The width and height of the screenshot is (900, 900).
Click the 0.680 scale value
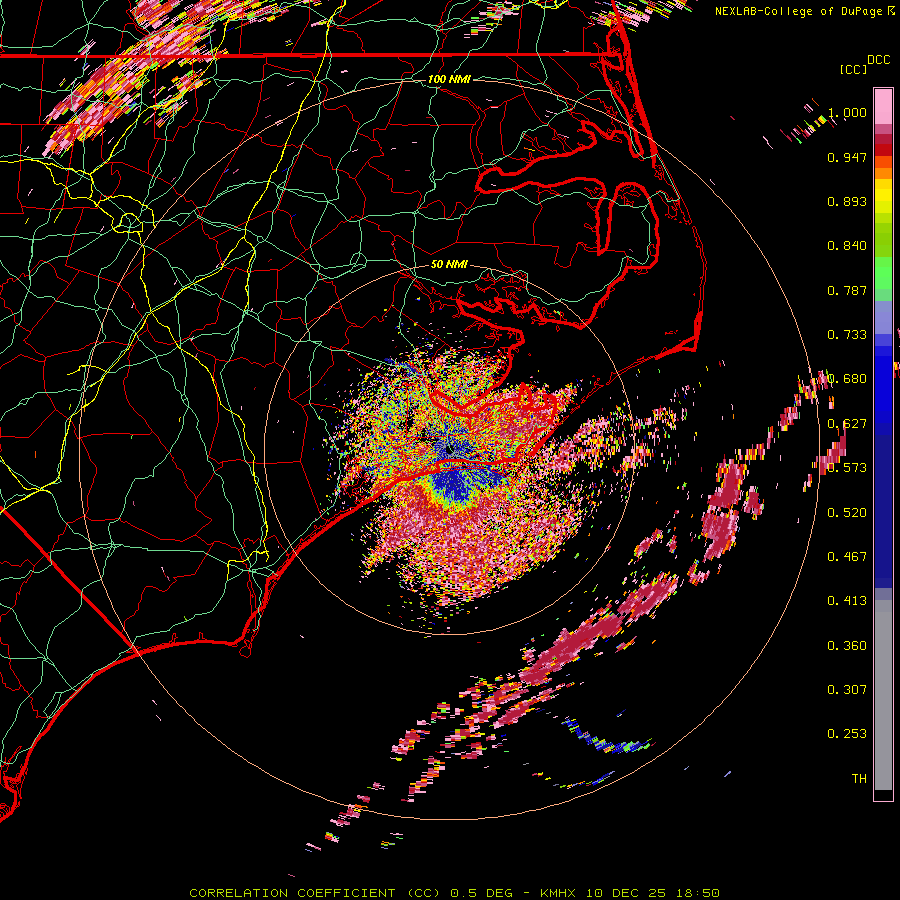tap(847, 379)
